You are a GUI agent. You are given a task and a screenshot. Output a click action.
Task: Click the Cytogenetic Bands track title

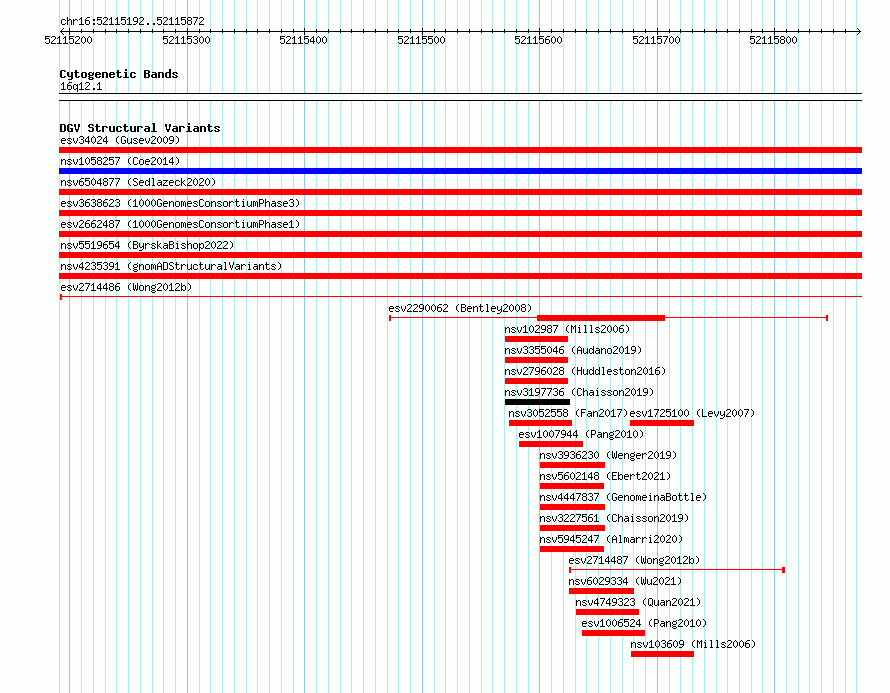pos(119,74)
